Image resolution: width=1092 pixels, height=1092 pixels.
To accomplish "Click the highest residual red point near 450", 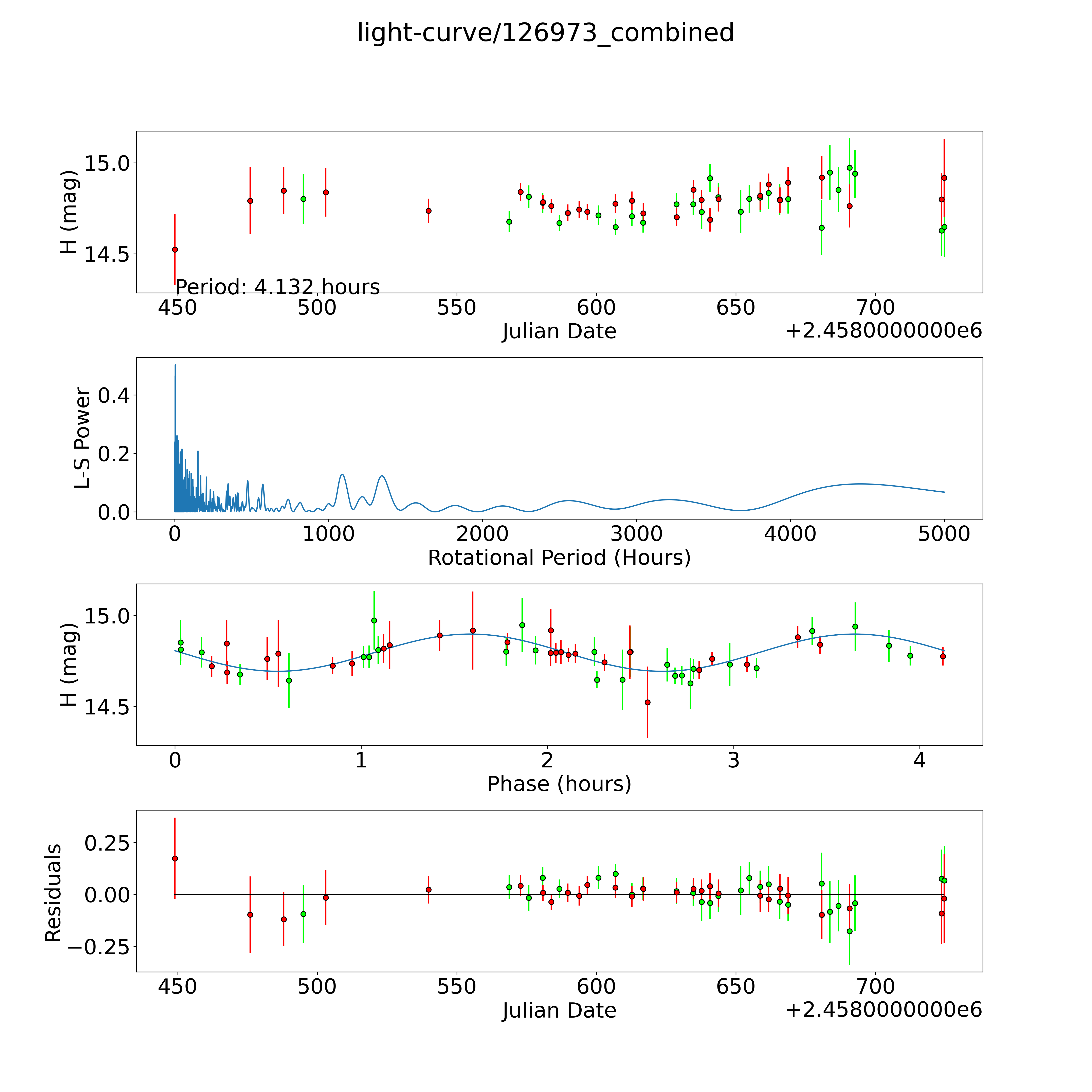I will click(175, 859).
